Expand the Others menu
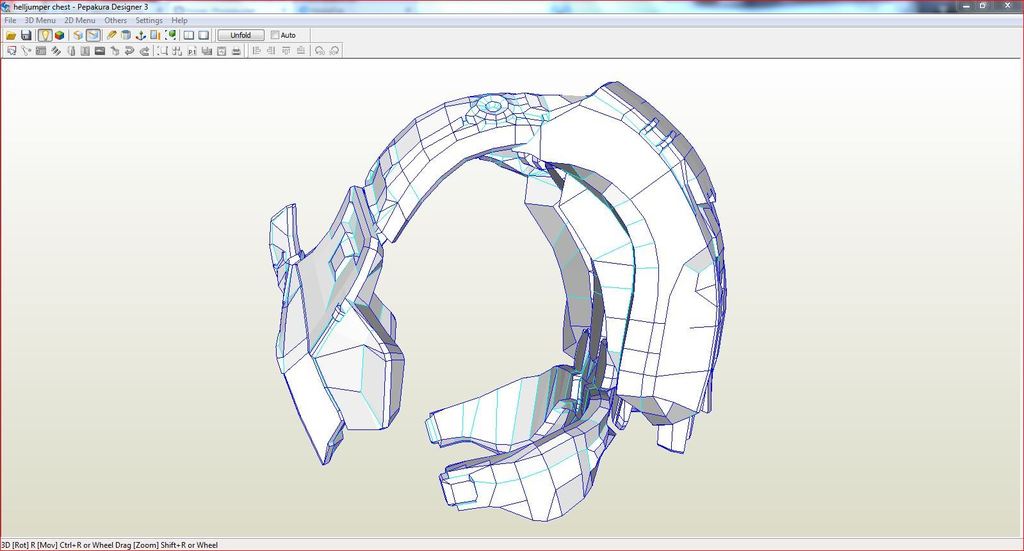The image size is (1024, 551). point(116,20)
